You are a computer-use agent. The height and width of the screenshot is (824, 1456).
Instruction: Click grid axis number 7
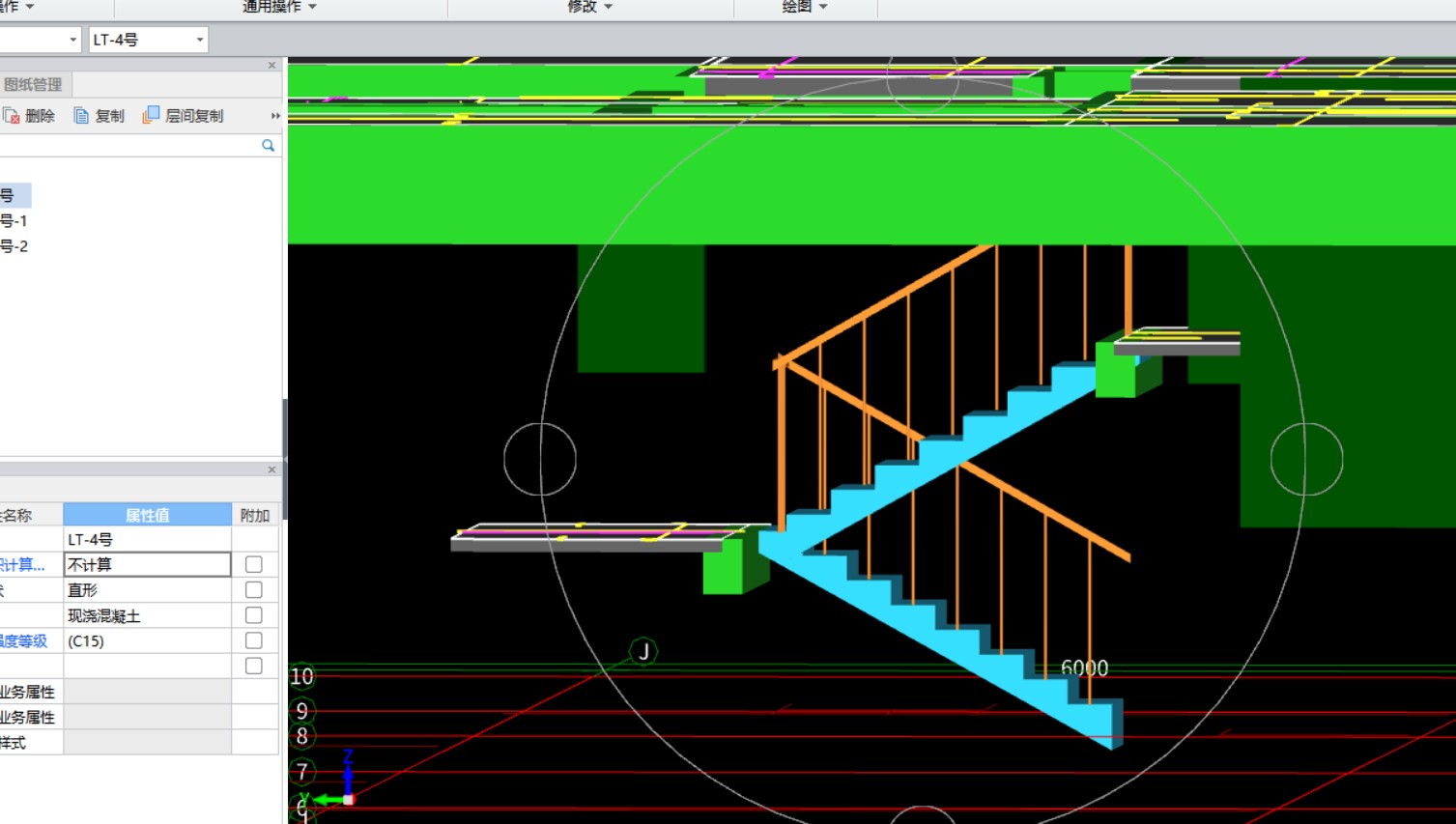pyautogui.click(x=302, y=772)
